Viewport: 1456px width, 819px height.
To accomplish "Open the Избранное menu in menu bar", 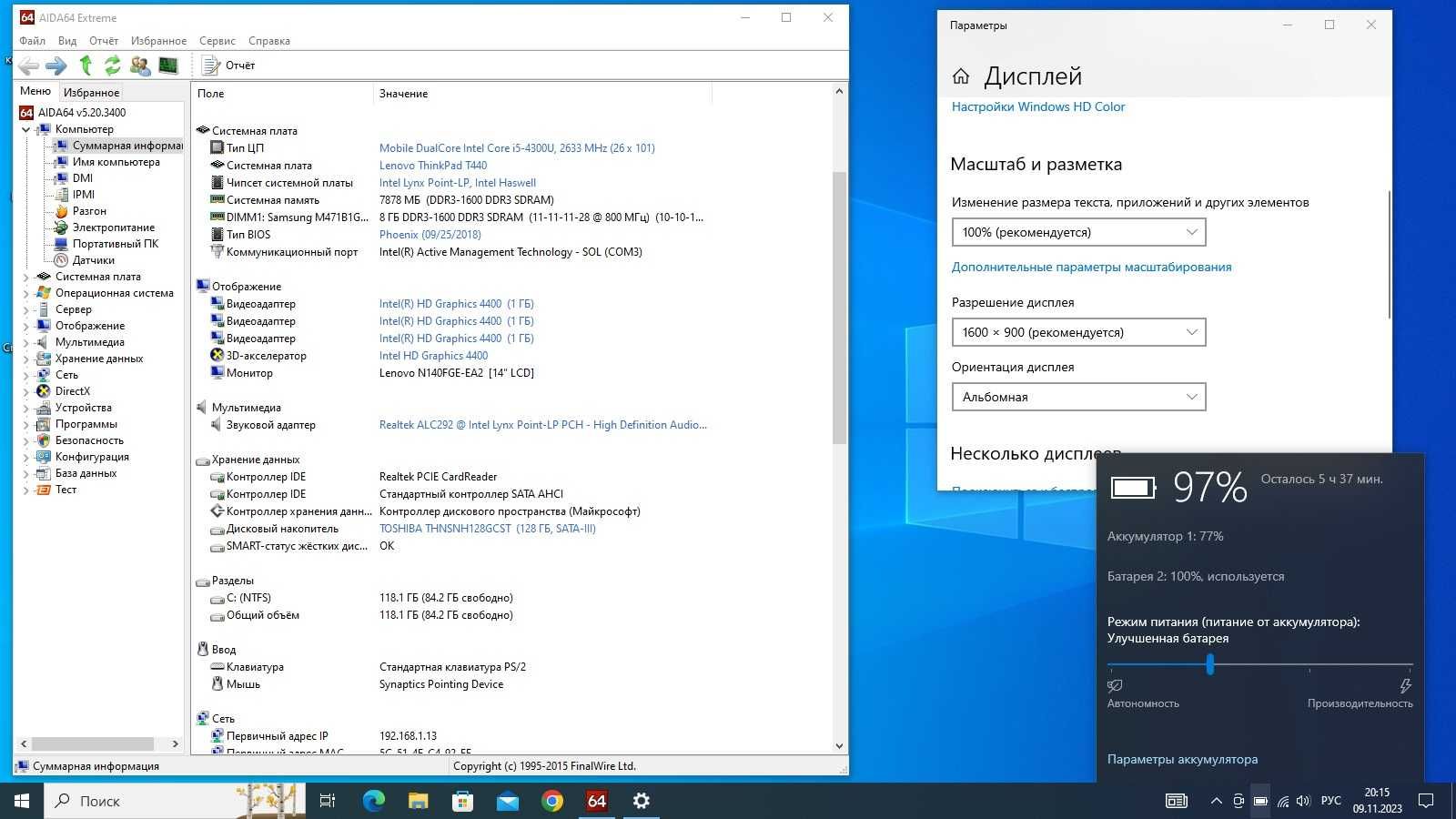I will pos(158,41).
